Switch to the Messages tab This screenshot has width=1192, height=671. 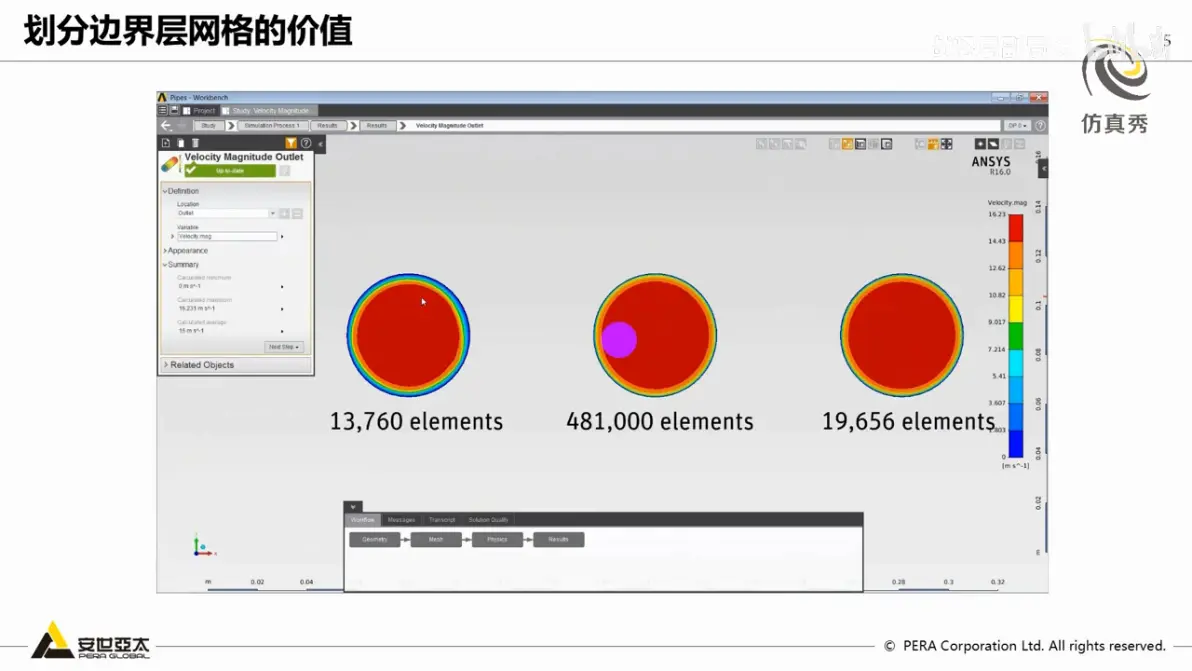[x=401, y=520]
